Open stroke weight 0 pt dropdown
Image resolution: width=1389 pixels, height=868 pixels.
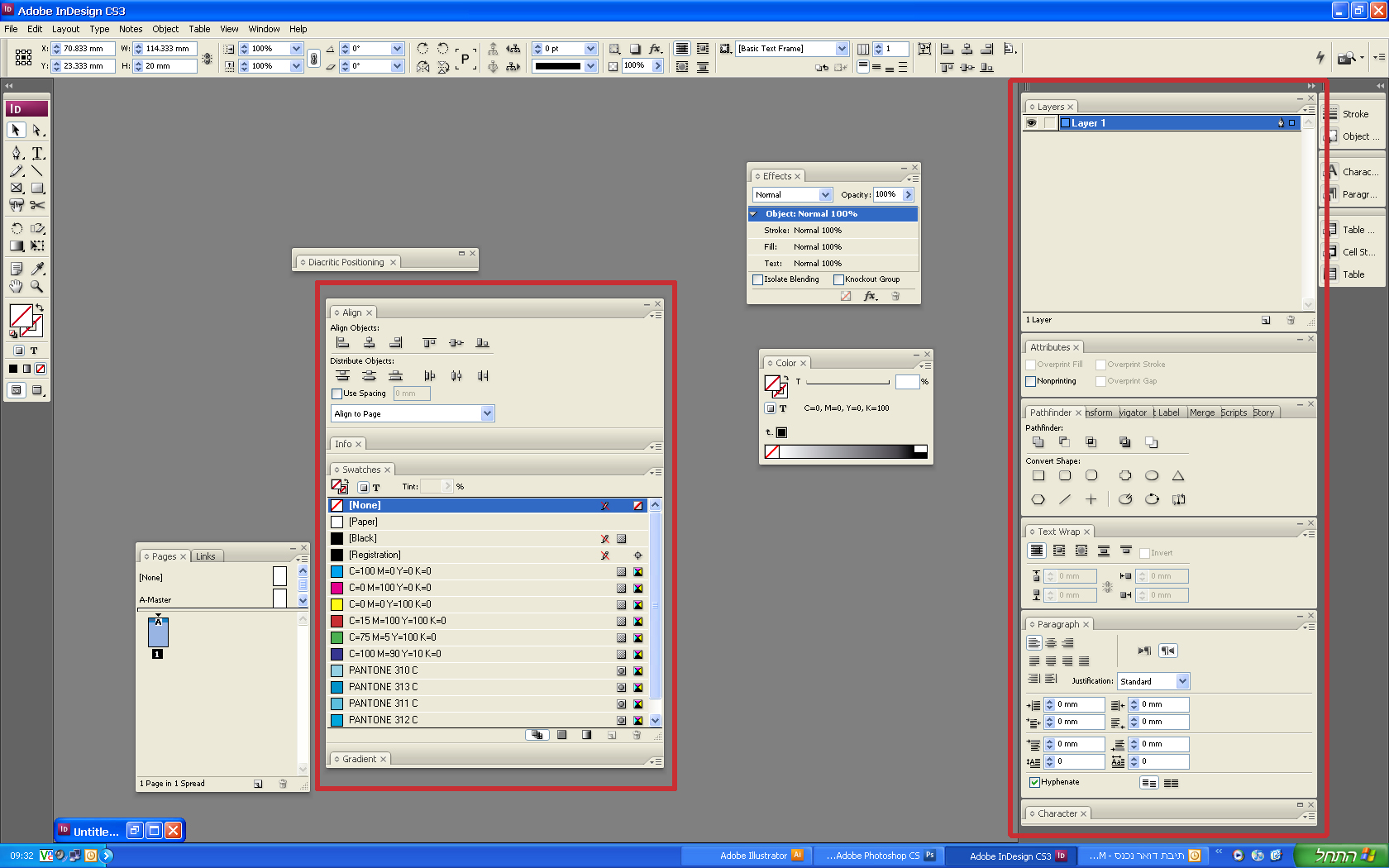coord(590,49)
